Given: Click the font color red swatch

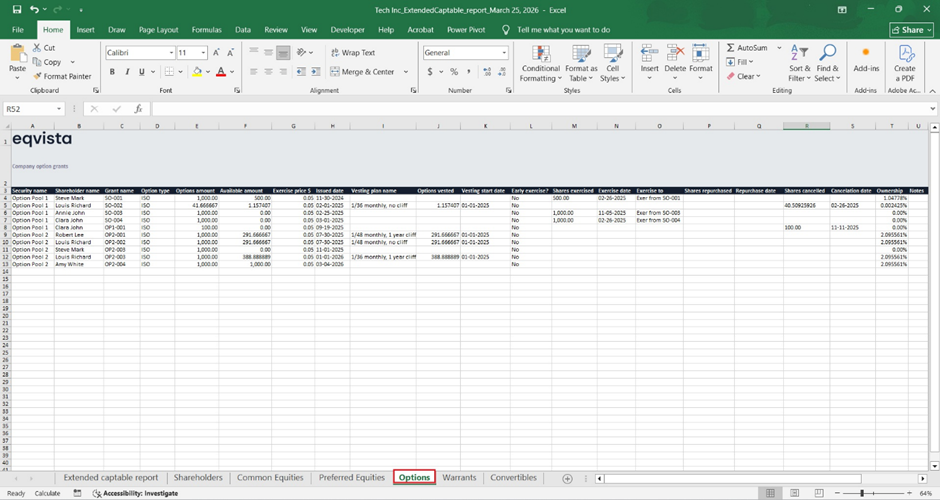Looking at the screenshot, I should point(219,72).
